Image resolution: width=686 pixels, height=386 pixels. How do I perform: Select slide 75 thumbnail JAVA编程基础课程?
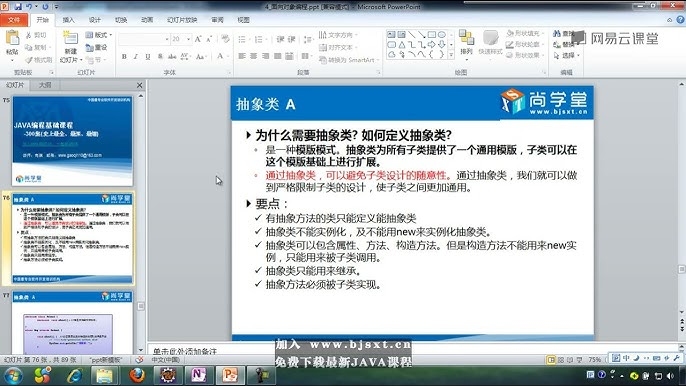tap(72, 141)
